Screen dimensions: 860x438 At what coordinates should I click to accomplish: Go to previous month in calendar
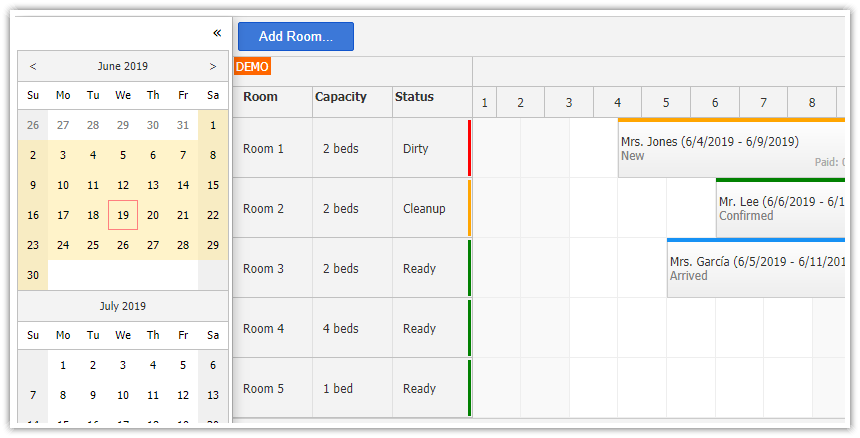pyautogui.click(x=33, y=66)
